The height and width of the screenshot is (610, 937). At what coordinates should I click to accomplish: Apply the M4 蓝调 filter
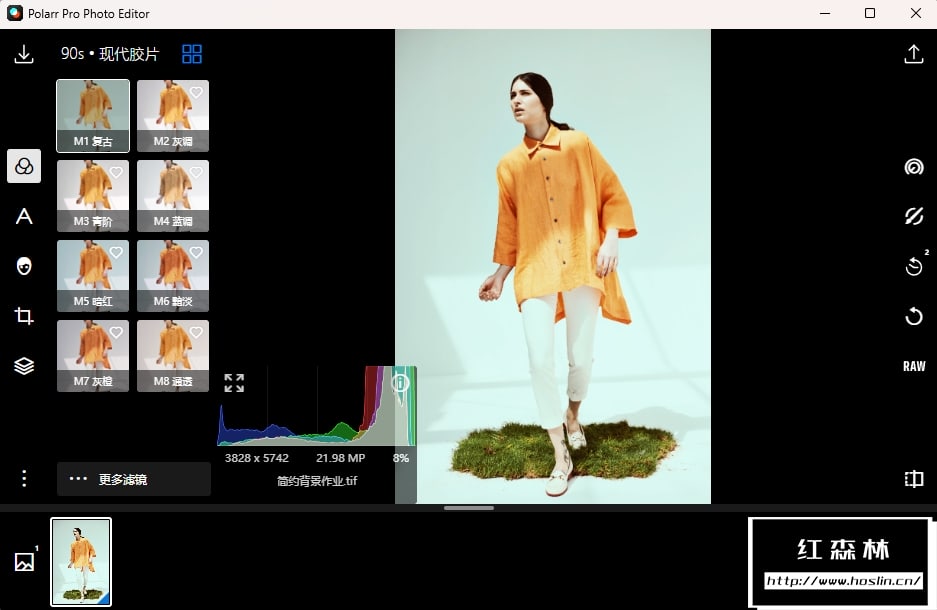173,196
